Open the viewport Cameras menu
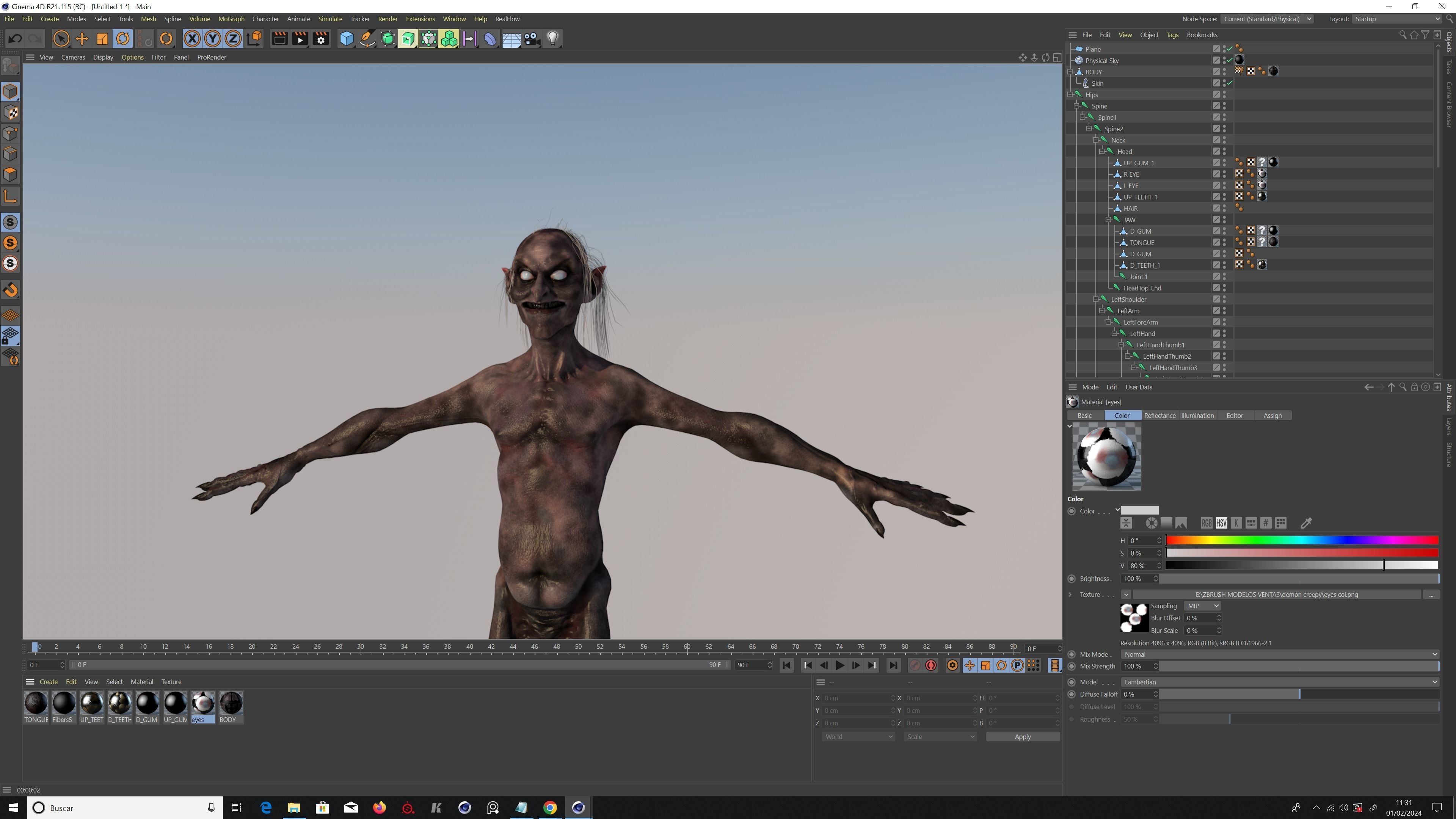The image size is (1456, 819). click(x=73, y=57)
